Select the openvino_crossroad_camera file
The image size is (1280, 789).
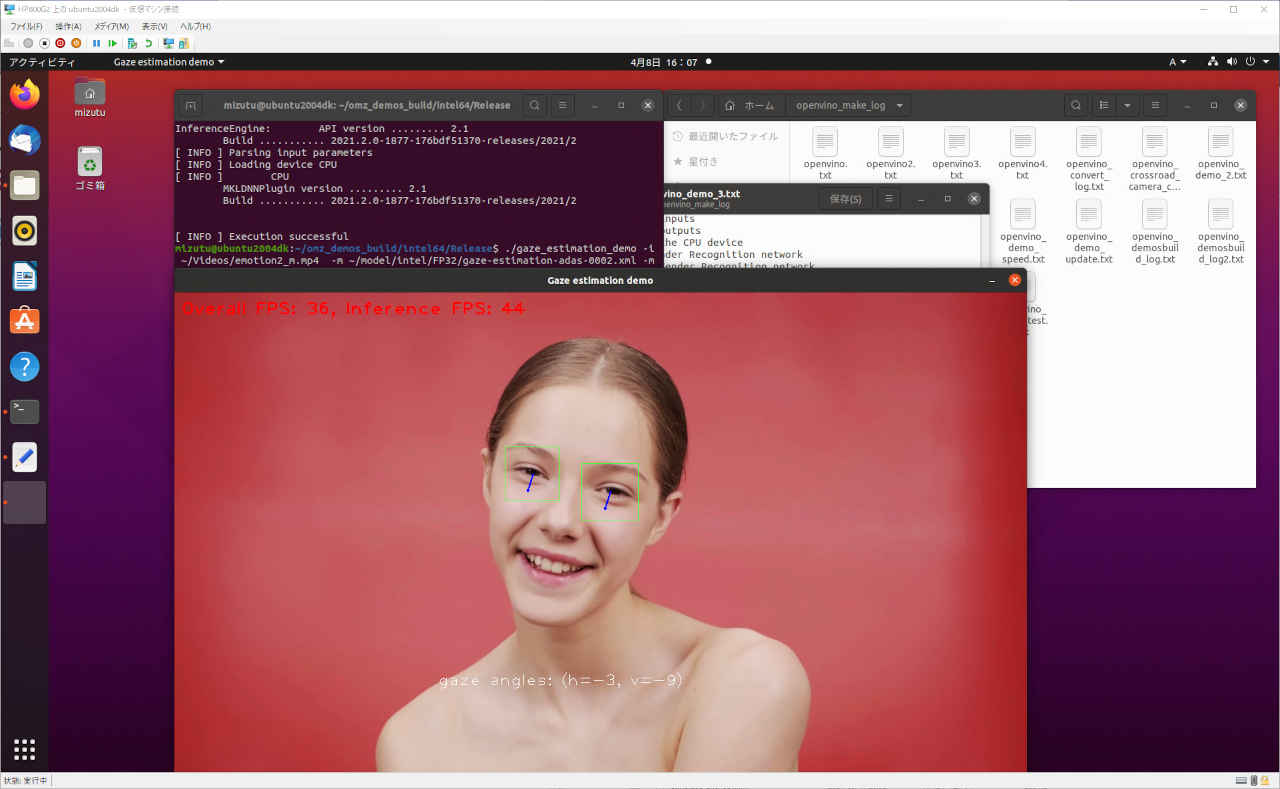[1154, 159]
